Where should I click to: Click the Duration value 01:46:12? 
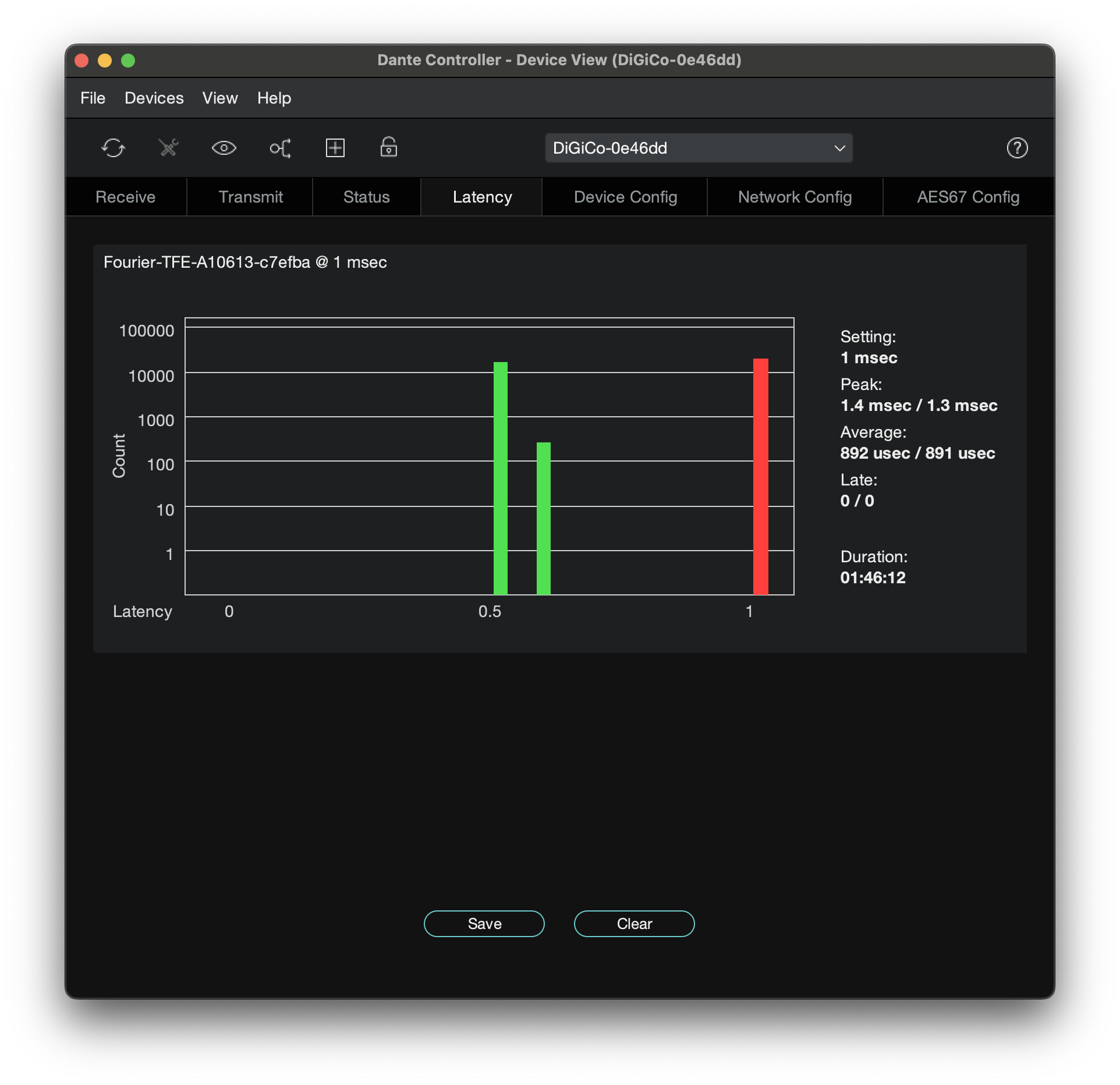point(873,577)
